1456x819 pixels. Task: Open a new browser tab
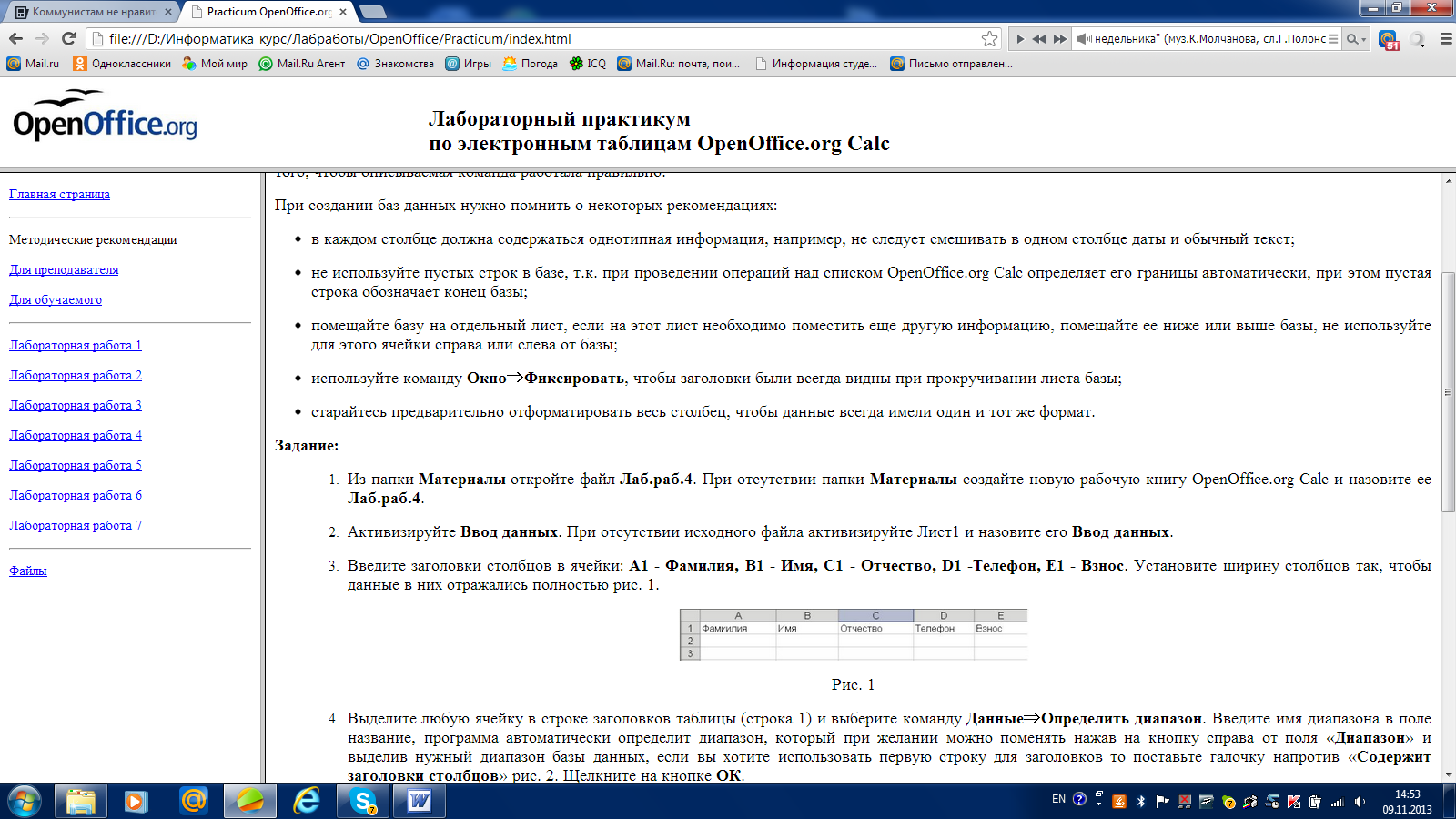tap(373, 12)
